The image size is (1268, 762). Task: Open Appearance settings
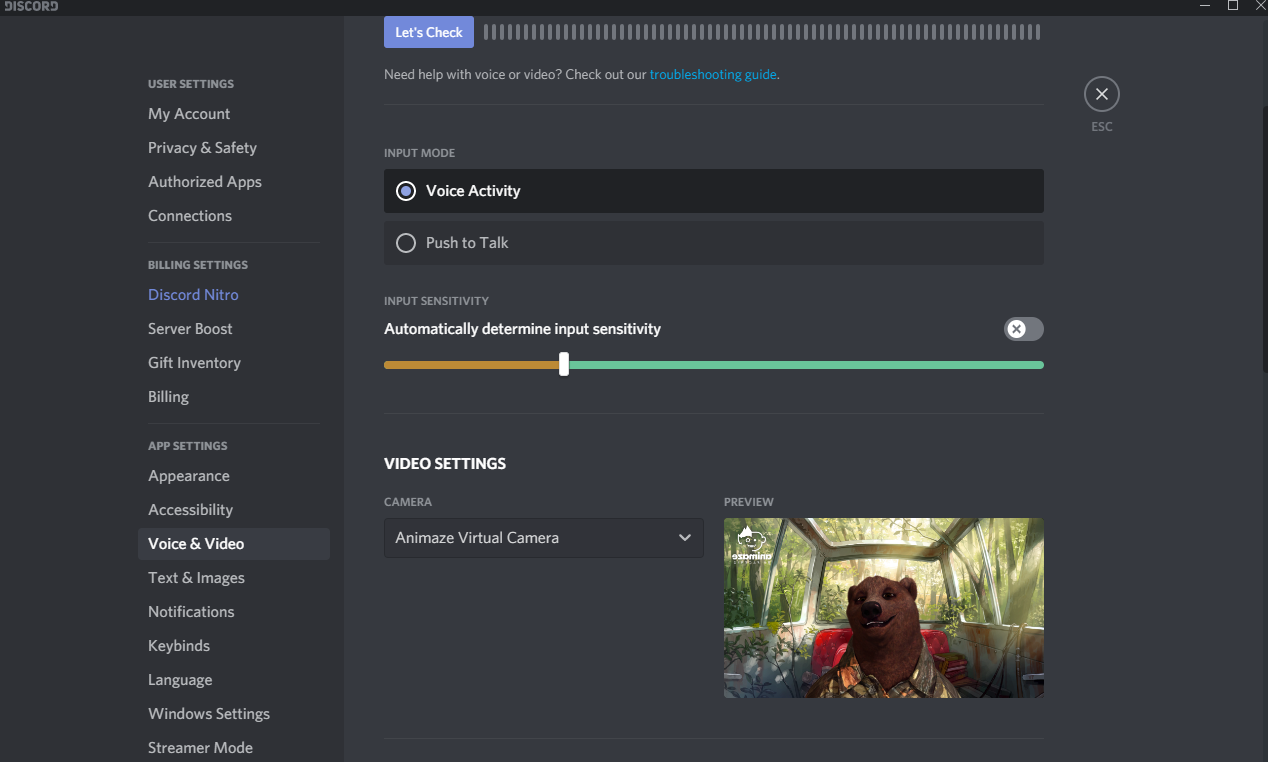(x=189, y=475)
